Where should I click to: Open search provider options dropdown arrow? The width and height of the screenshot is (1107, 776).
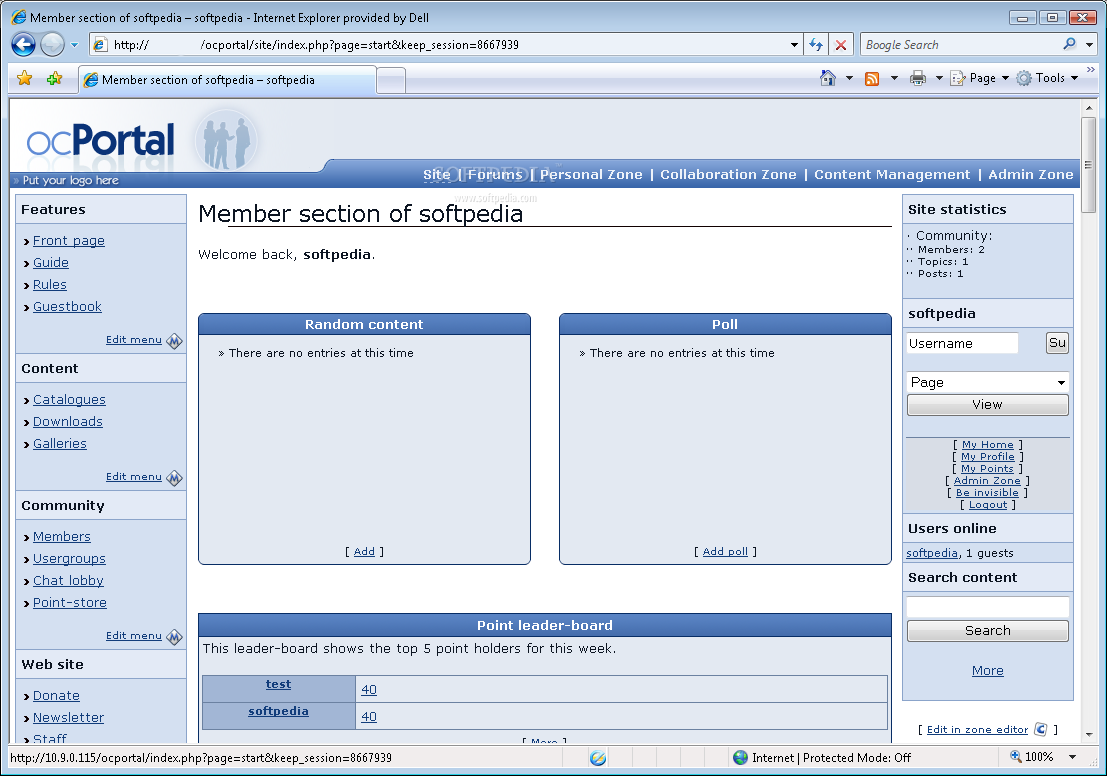coord(1089,44)
